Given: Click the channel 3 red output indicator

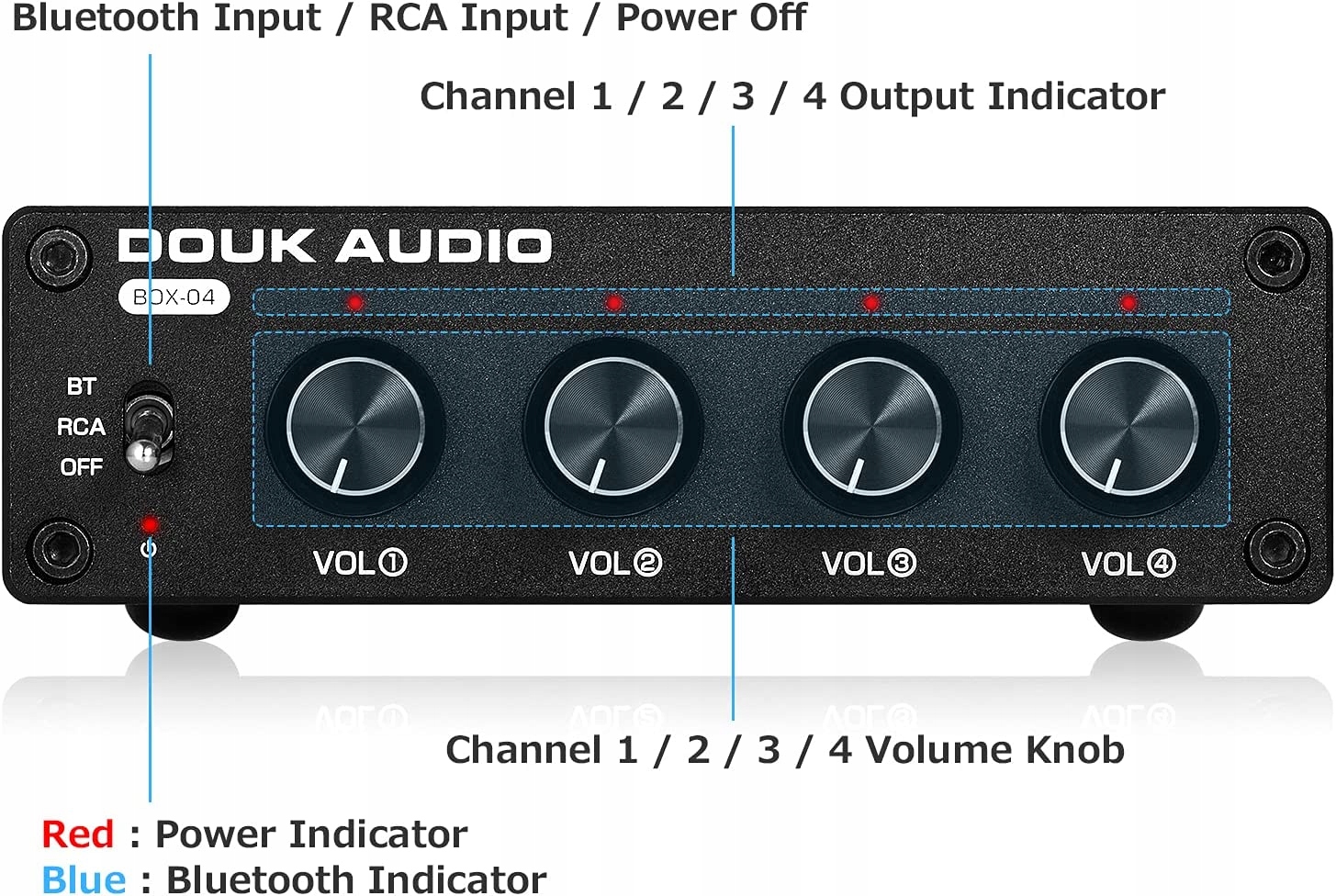Looking at the screenshot, I should point(871,302).
